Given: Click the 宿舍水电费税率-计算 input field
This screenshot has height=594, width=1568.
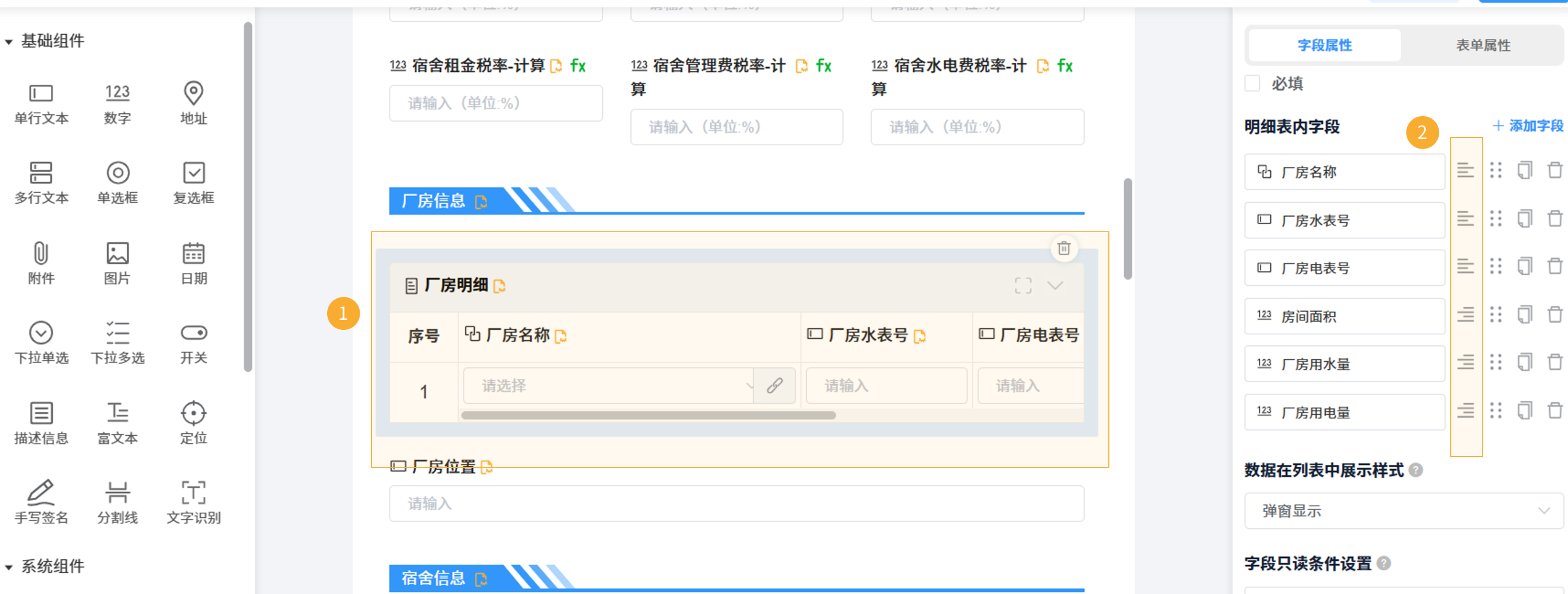Looking at the screenshot, I should coord(977,127).
